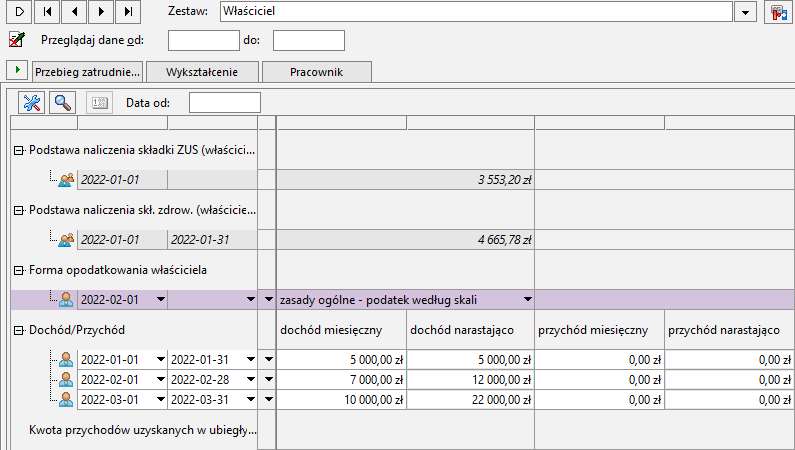Collapse Forma opodatkowania właściciela node

coord(19,269)
